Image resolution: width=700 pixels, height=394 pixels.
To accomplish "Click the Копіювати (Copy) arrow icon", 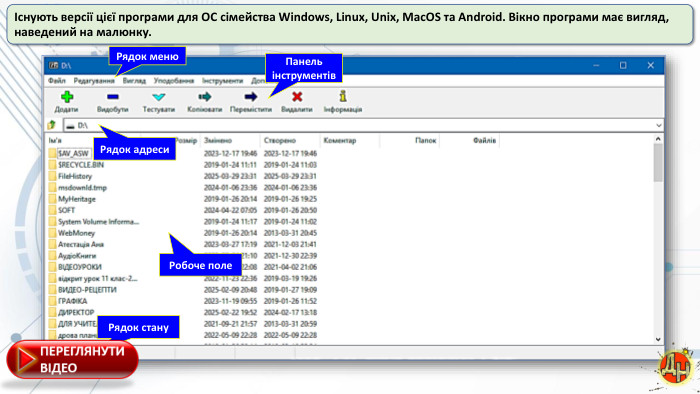I will [x=204, y=96].
